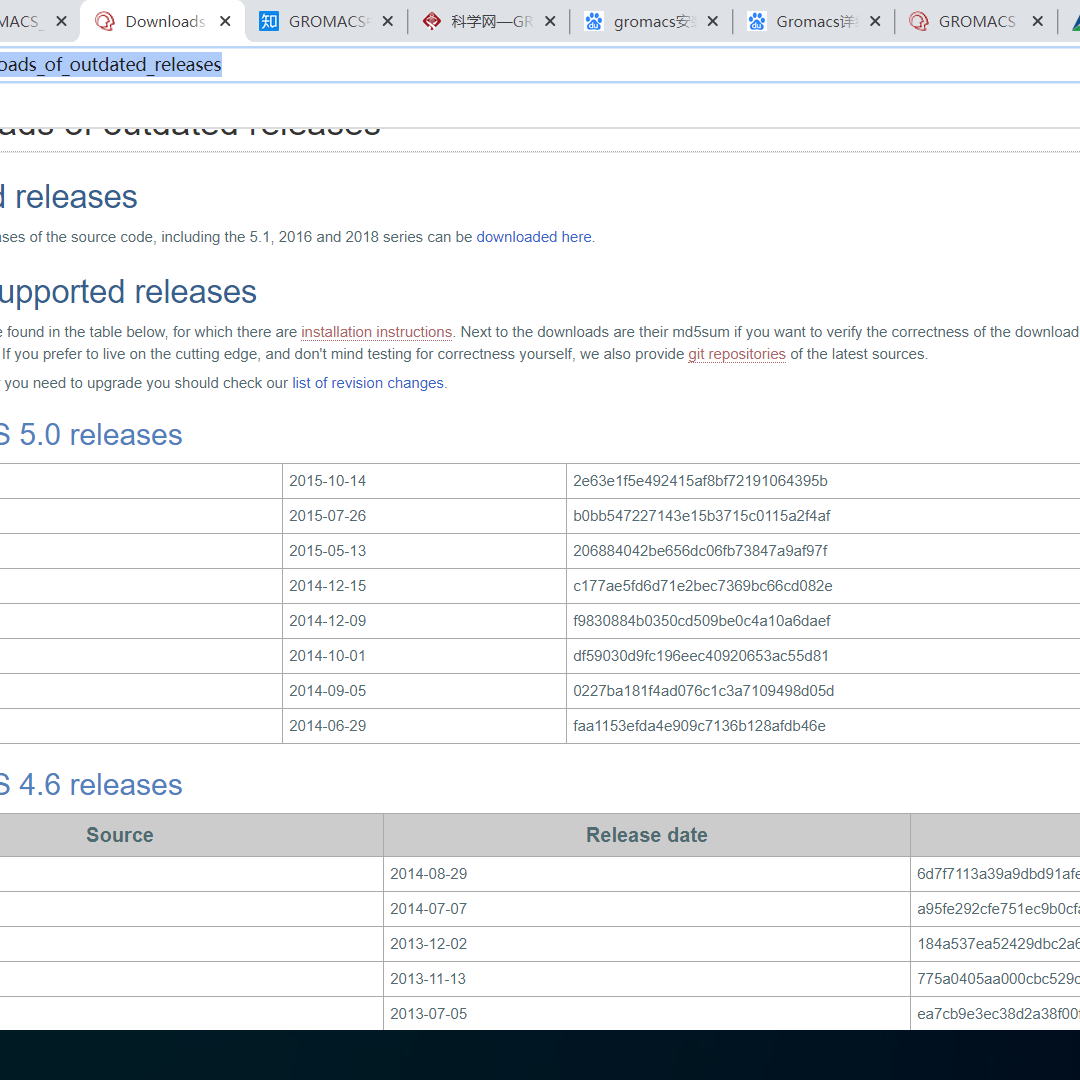Viewport: 1080px width, 1080px height.
Task: Close the gromacs安 Baidu tab
Action: 713,21
